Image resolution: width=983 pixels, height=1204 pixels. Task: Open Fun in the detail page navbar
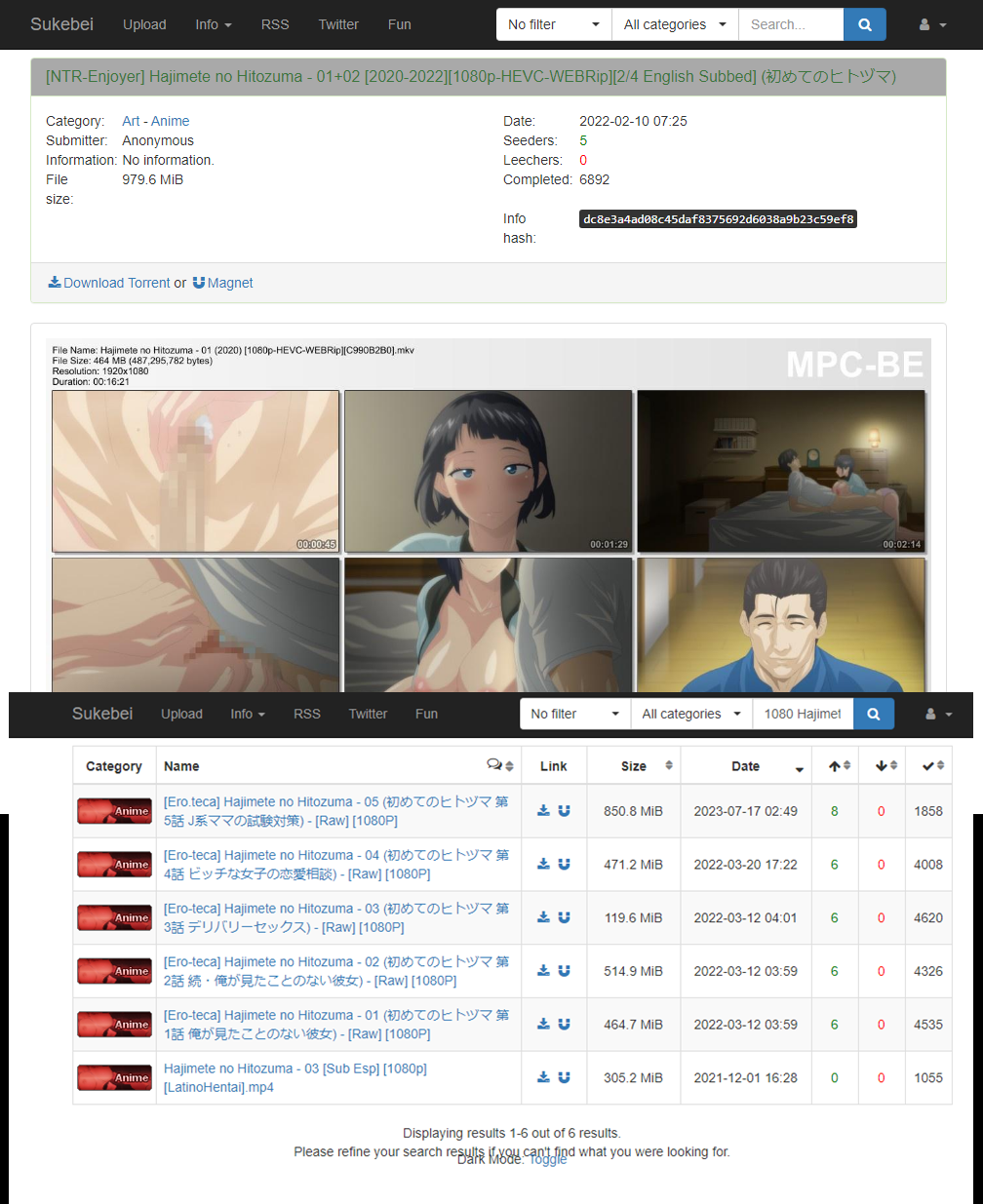point(400,24)
